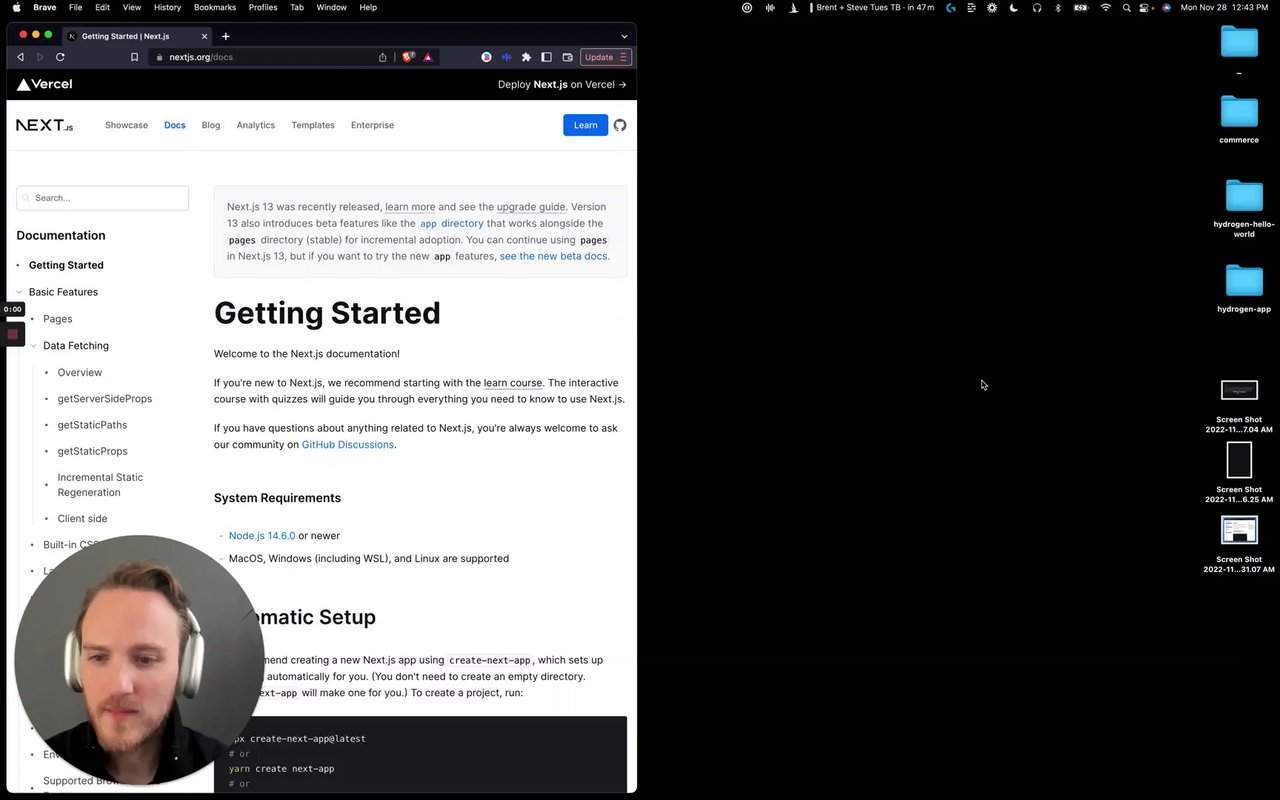This screenshot has width=1280, height=800.
Task: Click the round colorful extension icon in toolbar
Action: [x=486, y=57]
